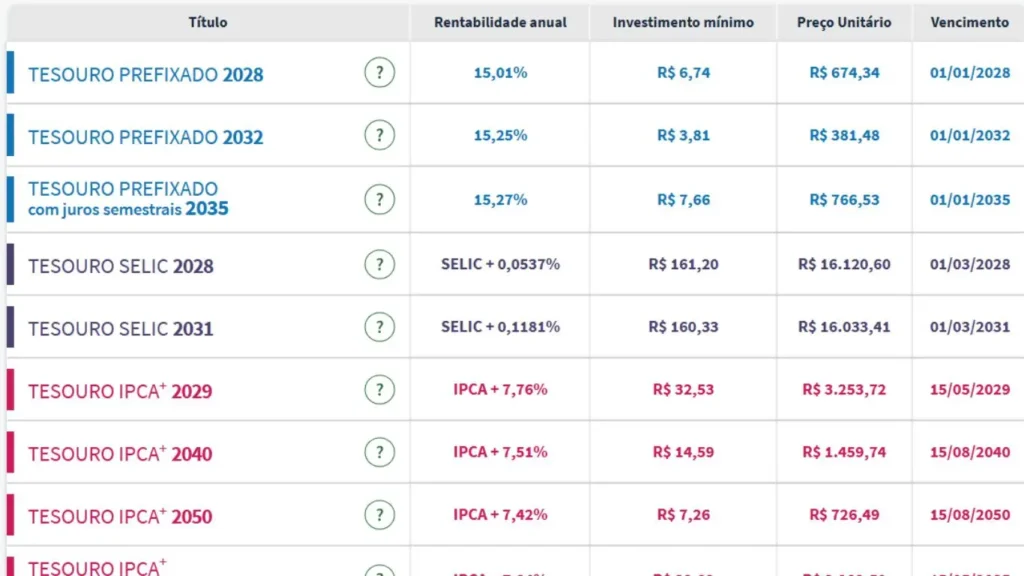Click the blue color bar beside Prefixado 2028
The image size is (1024, 576).
pyautogui.click(x=11, y=73)
